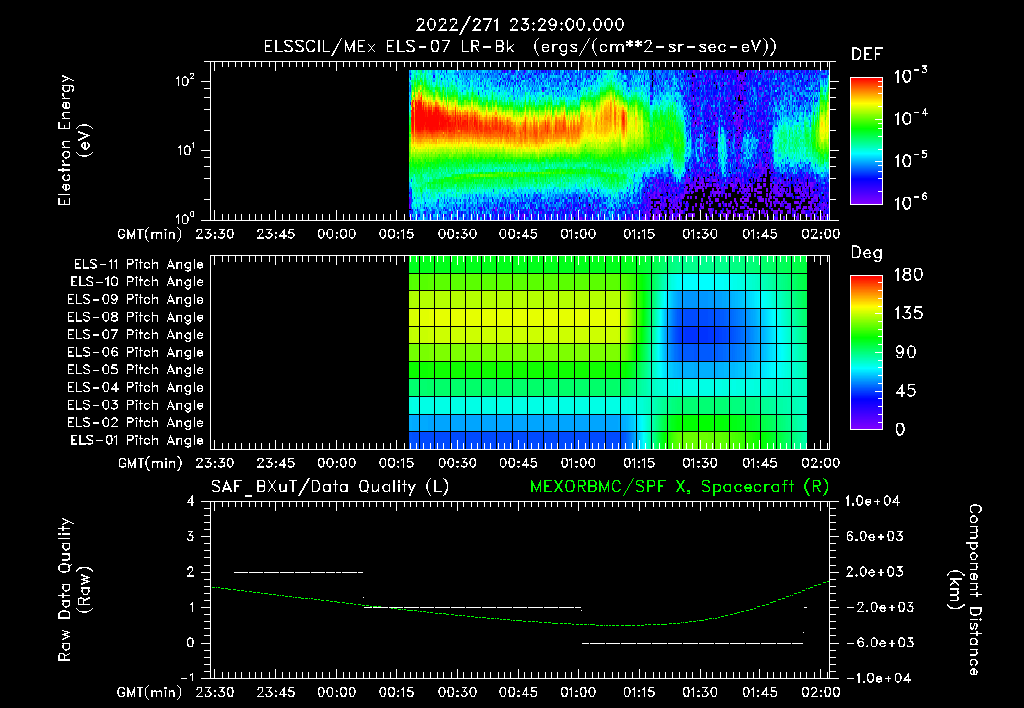Click the DEF label above the top color bar
The image size is (1024, 708).
click(867, 55)
